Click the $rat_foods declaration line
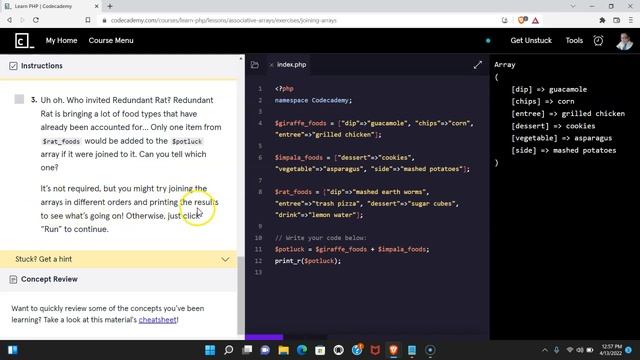 (367, 203)
